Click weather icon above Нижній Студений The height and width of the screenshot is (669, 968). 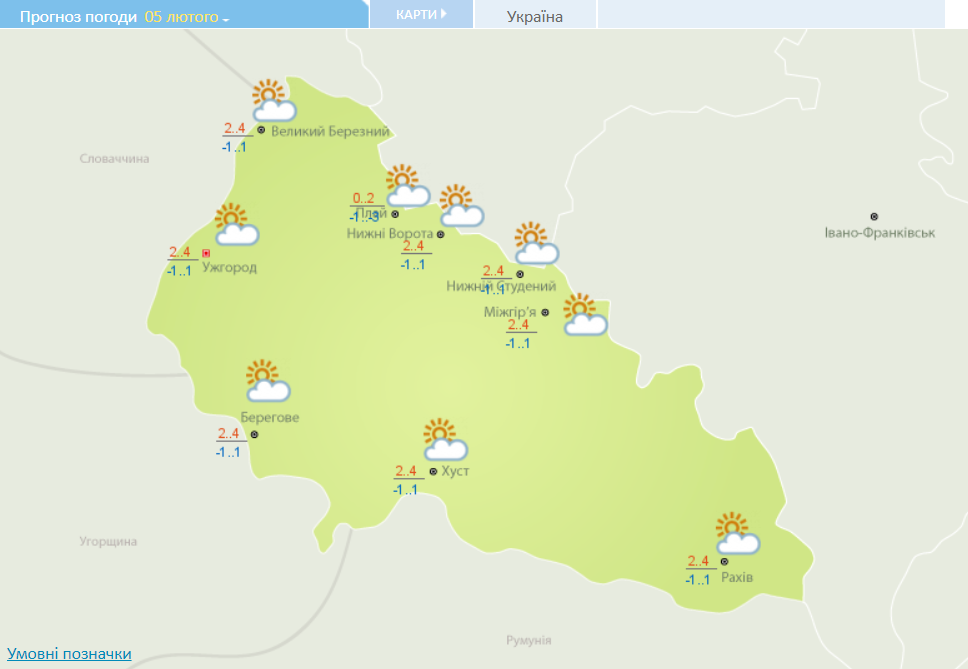click(x=536, y=244)
